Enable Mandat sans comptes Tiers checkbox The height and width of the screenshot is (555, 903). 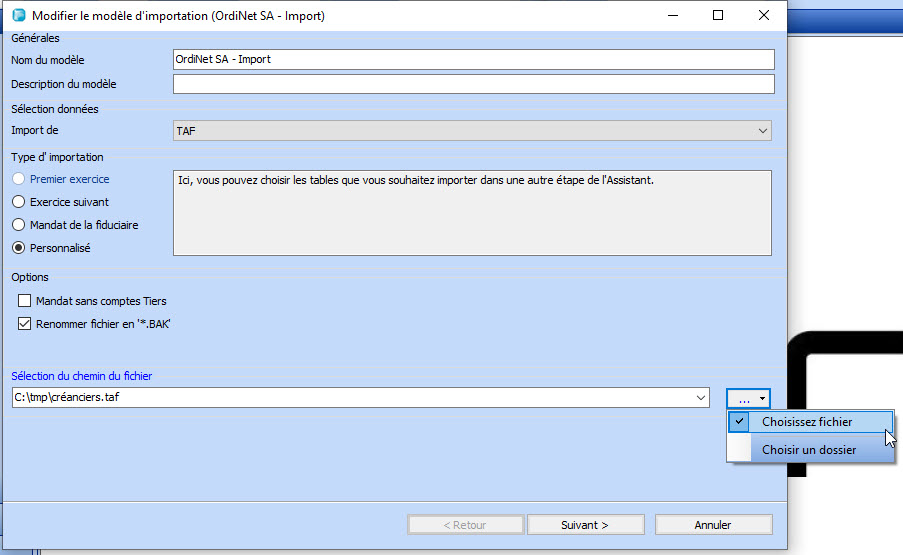pos(25,301)
